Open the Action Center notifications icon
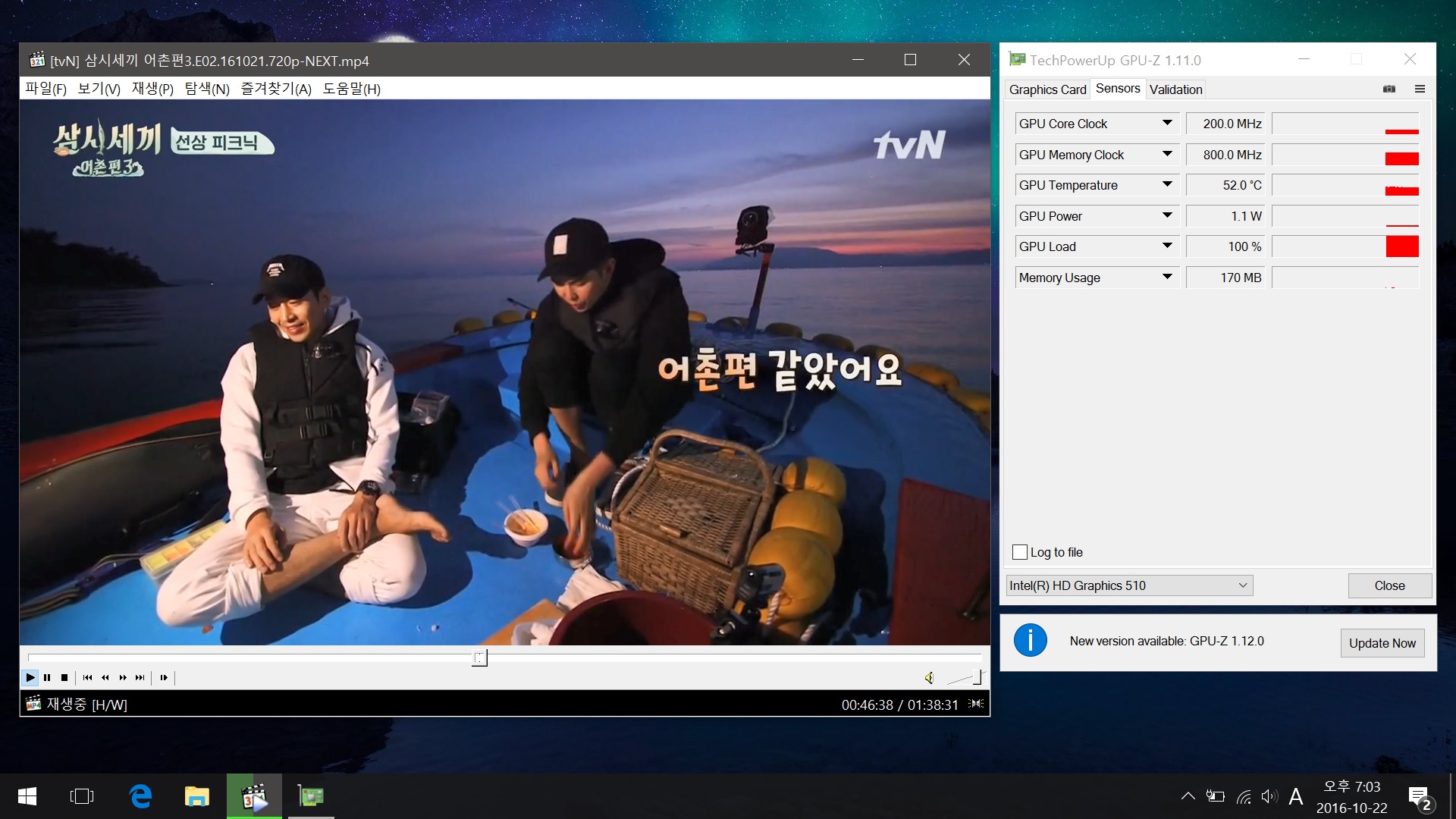The height and width of the screenshot is (819, 1456). click(x=1420, y=798)
